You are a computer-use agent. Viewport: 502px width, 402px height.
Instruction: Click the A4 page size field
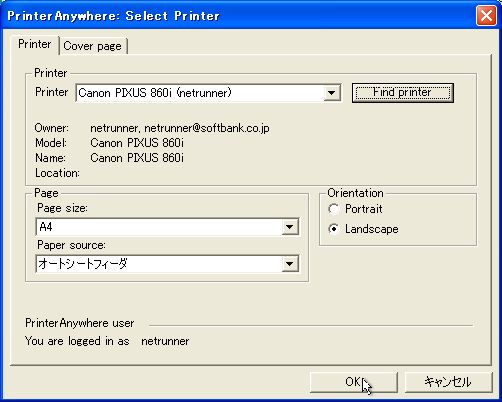(167, 227)
